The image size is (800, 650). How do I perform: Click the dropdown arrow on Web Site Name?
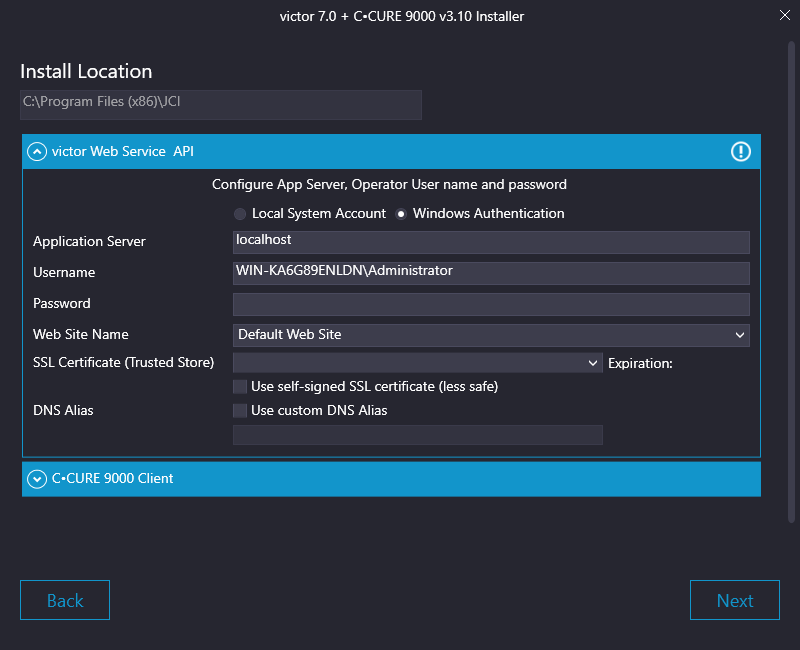click(x=740, y=334)
